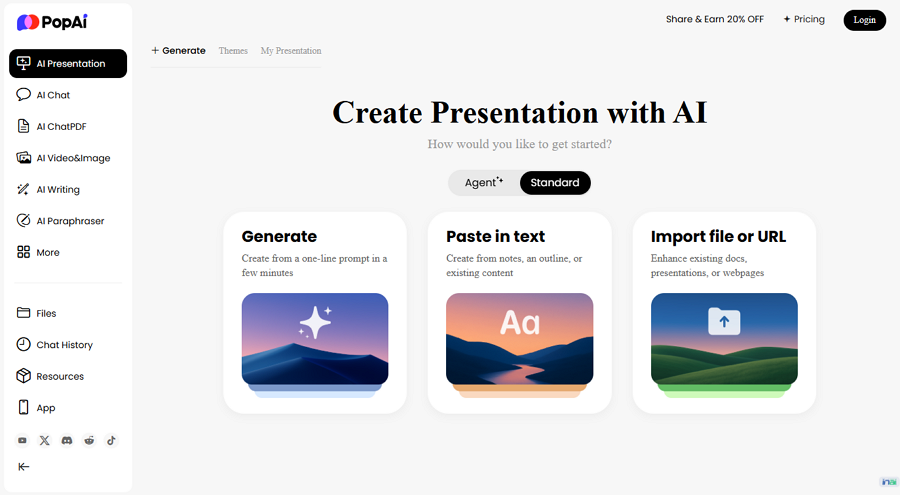Click the App phone icon
900x495 pixels.
tap(23, 407)
